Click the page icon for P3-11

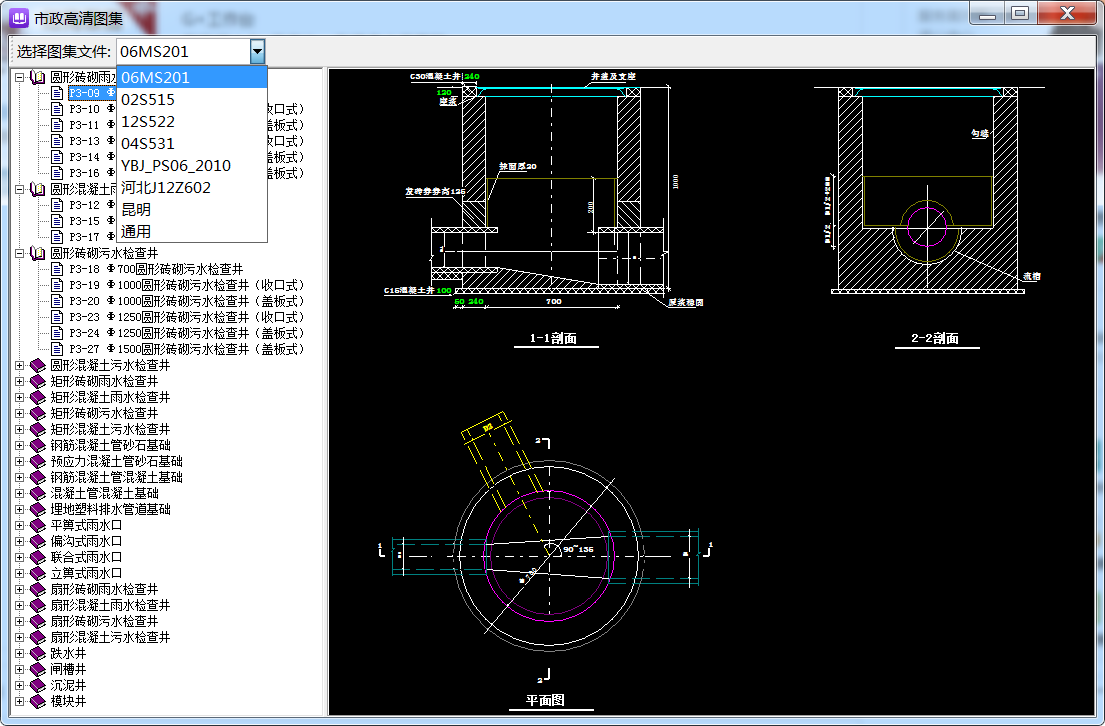[58, 125]
